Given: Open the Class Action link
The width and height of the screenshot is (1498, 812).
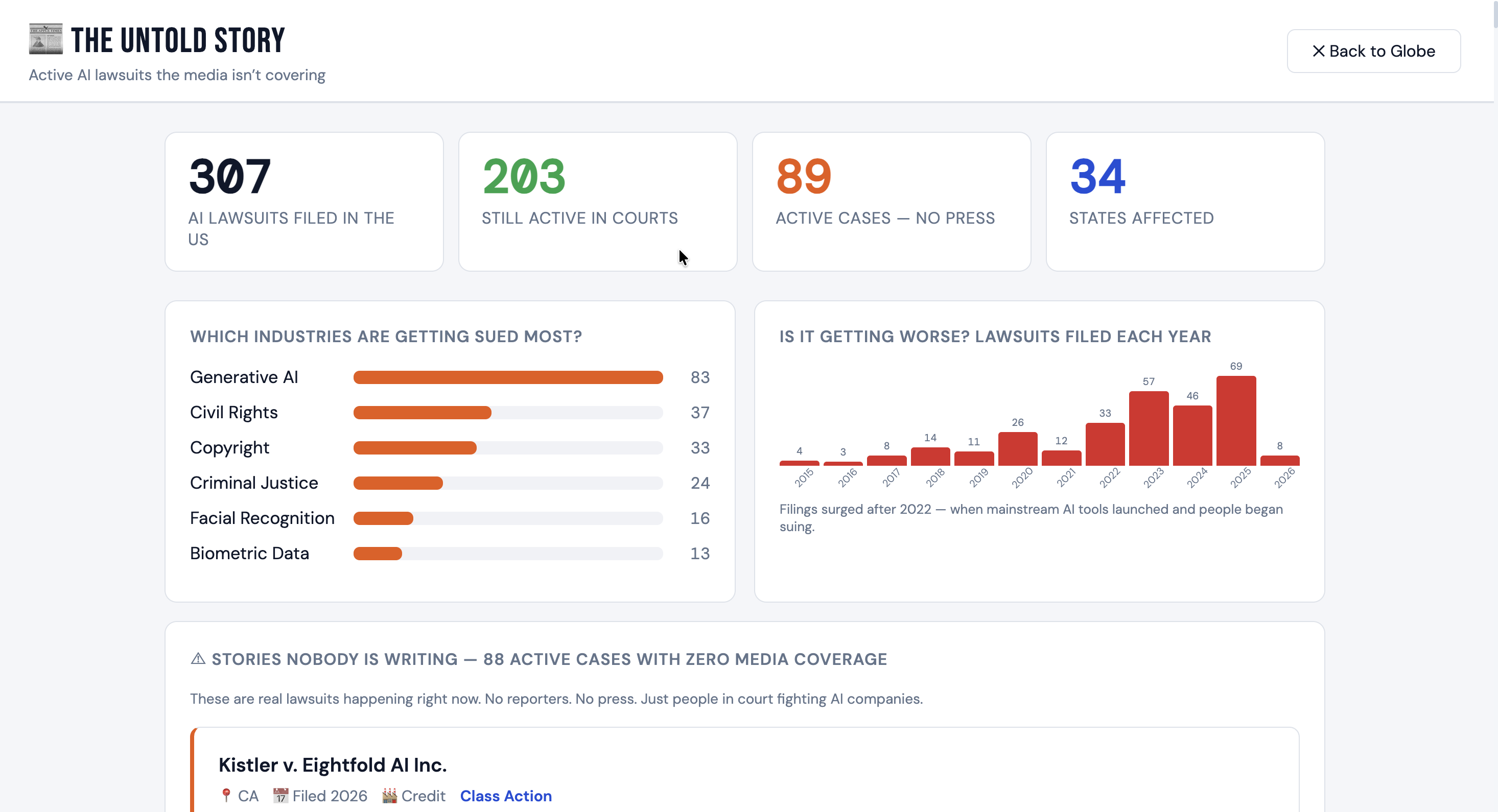Looking at the screenshot, I should 505,795.
